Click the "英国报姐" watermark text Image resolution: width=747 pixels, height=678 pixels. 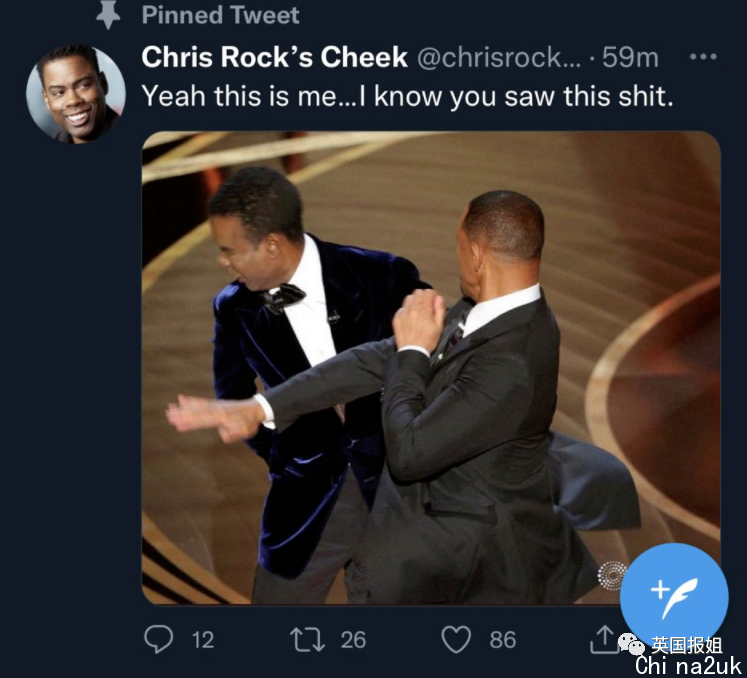point(686,646)
